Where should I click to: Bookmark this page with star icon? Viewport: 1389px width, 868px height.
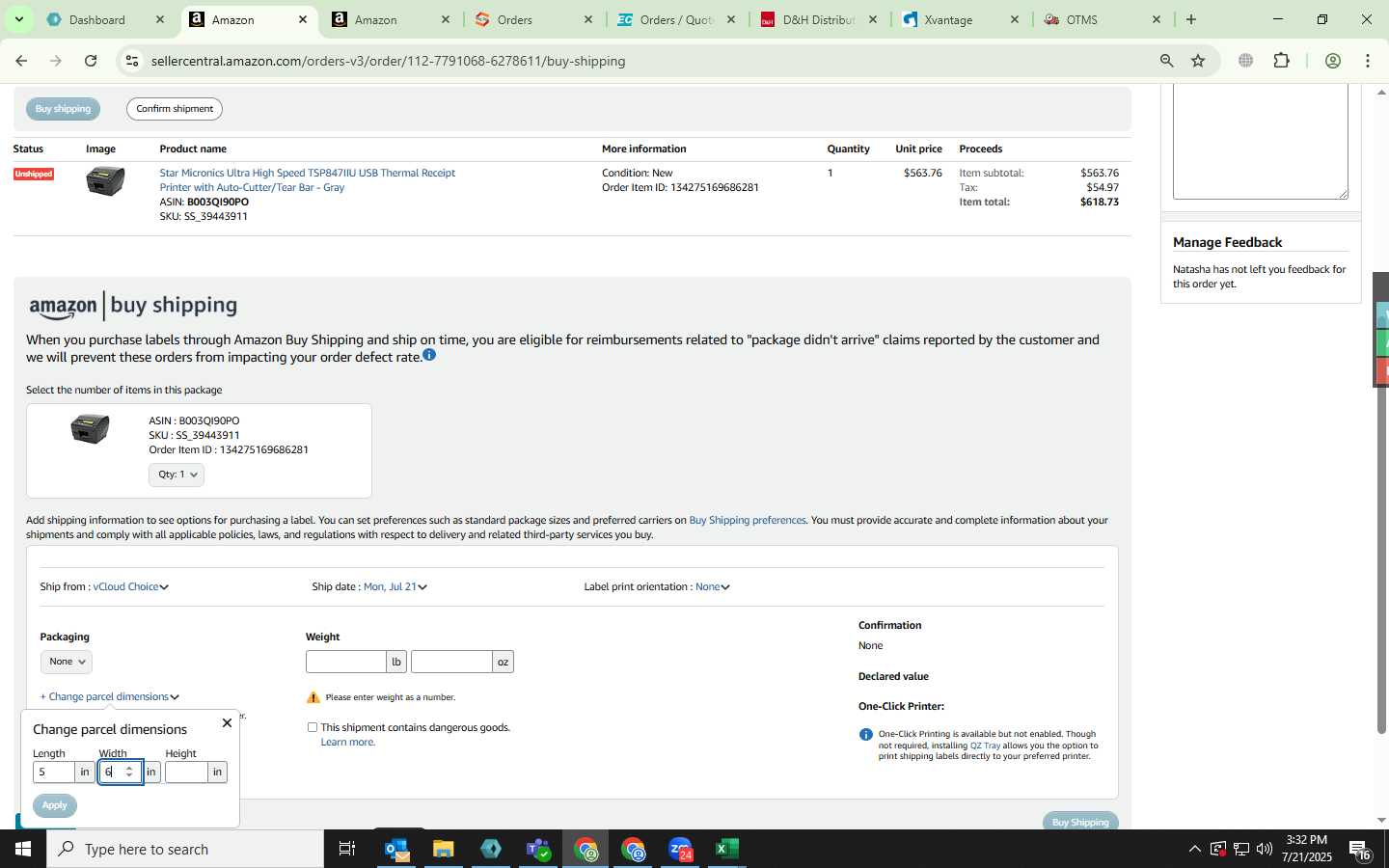click(x=1198, y=61)
